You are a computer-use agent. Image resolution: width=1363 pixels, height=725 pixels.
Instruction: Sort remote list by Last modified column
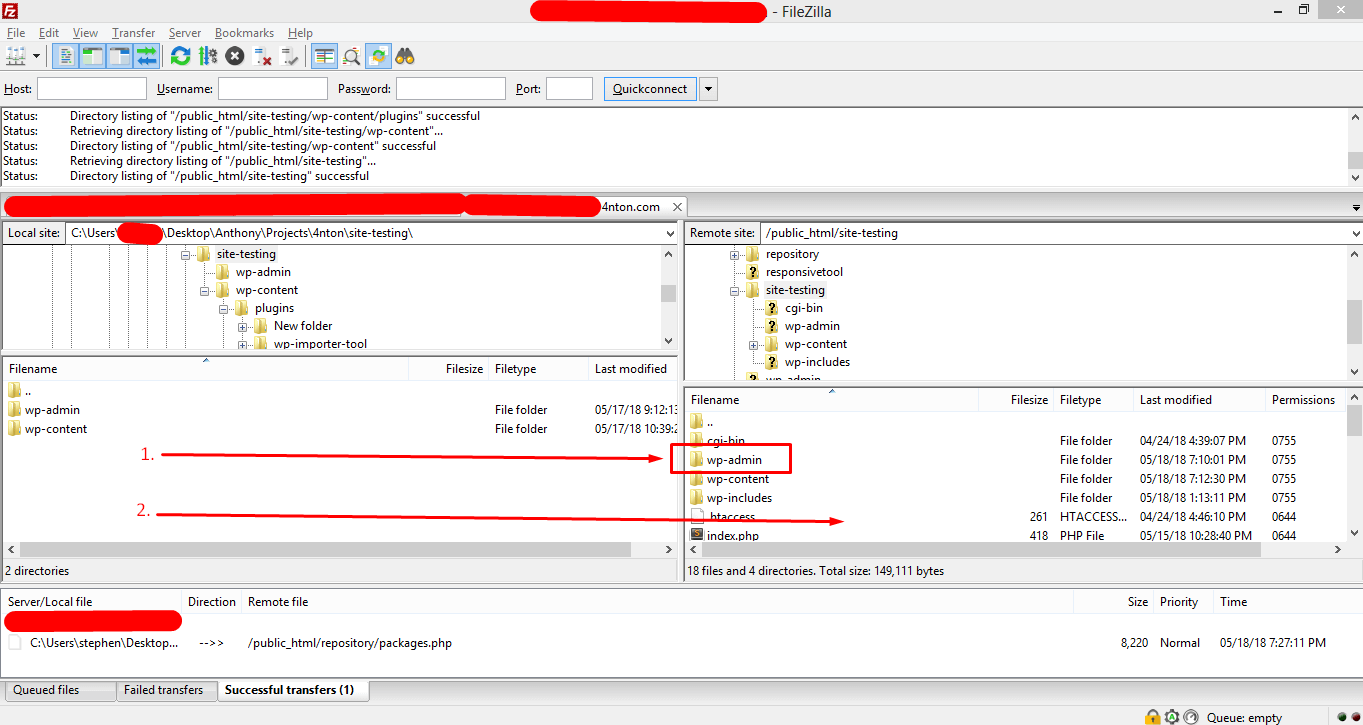click(1200, 400)
